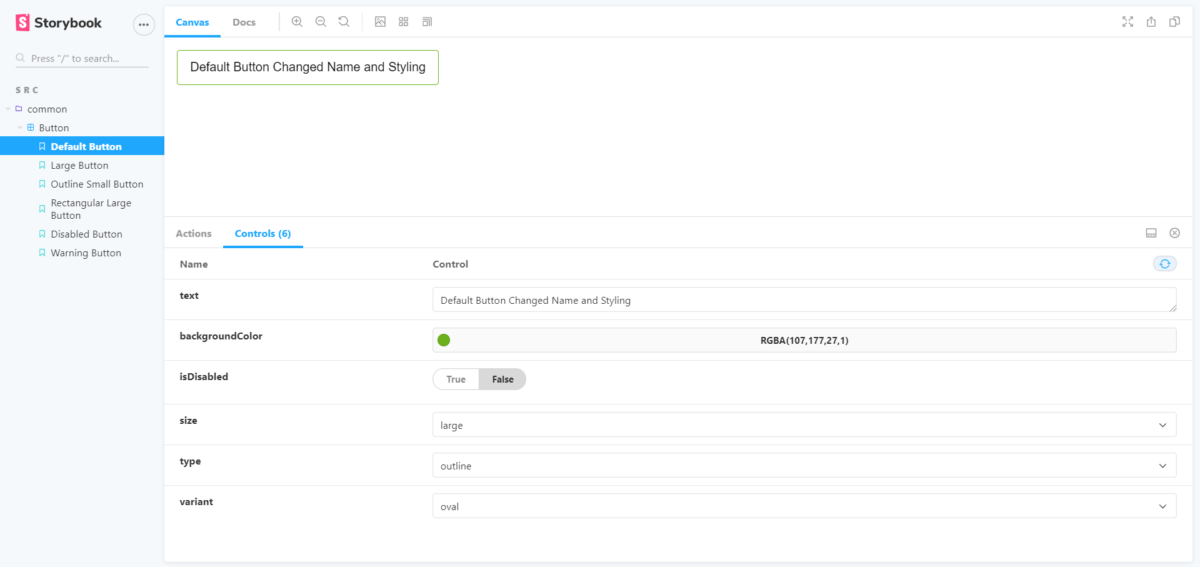Click the Default Button bookmark icon

click(x=42, y=147)
